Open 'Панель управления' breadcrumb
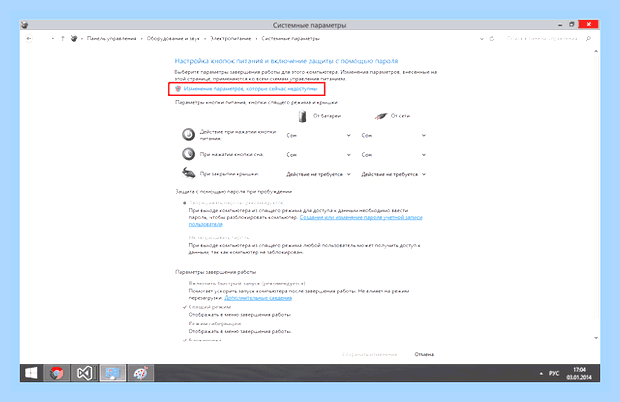 tap(111, 39)
